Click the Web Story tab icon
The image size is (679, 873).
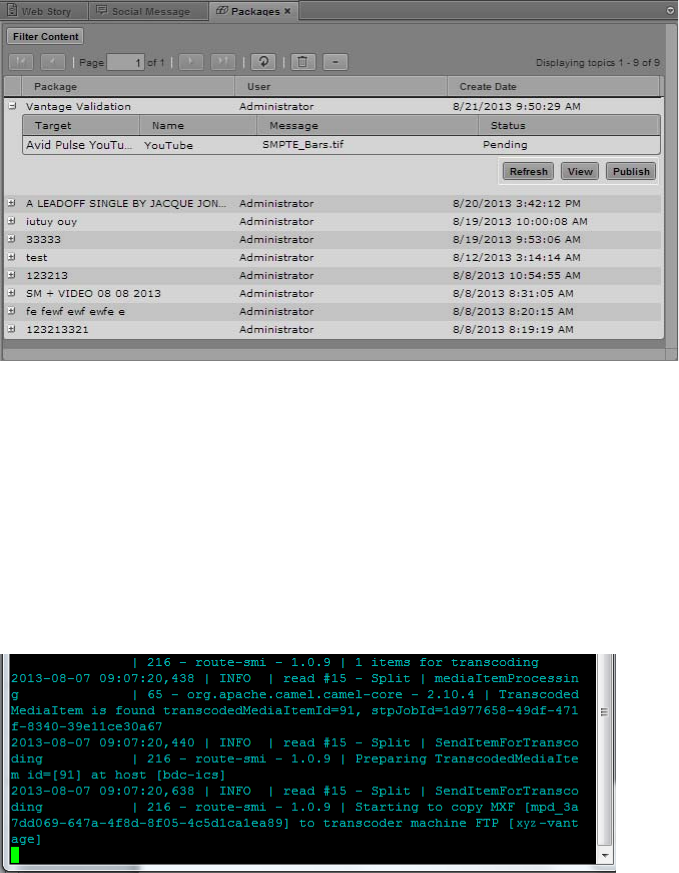coord(12,10)
